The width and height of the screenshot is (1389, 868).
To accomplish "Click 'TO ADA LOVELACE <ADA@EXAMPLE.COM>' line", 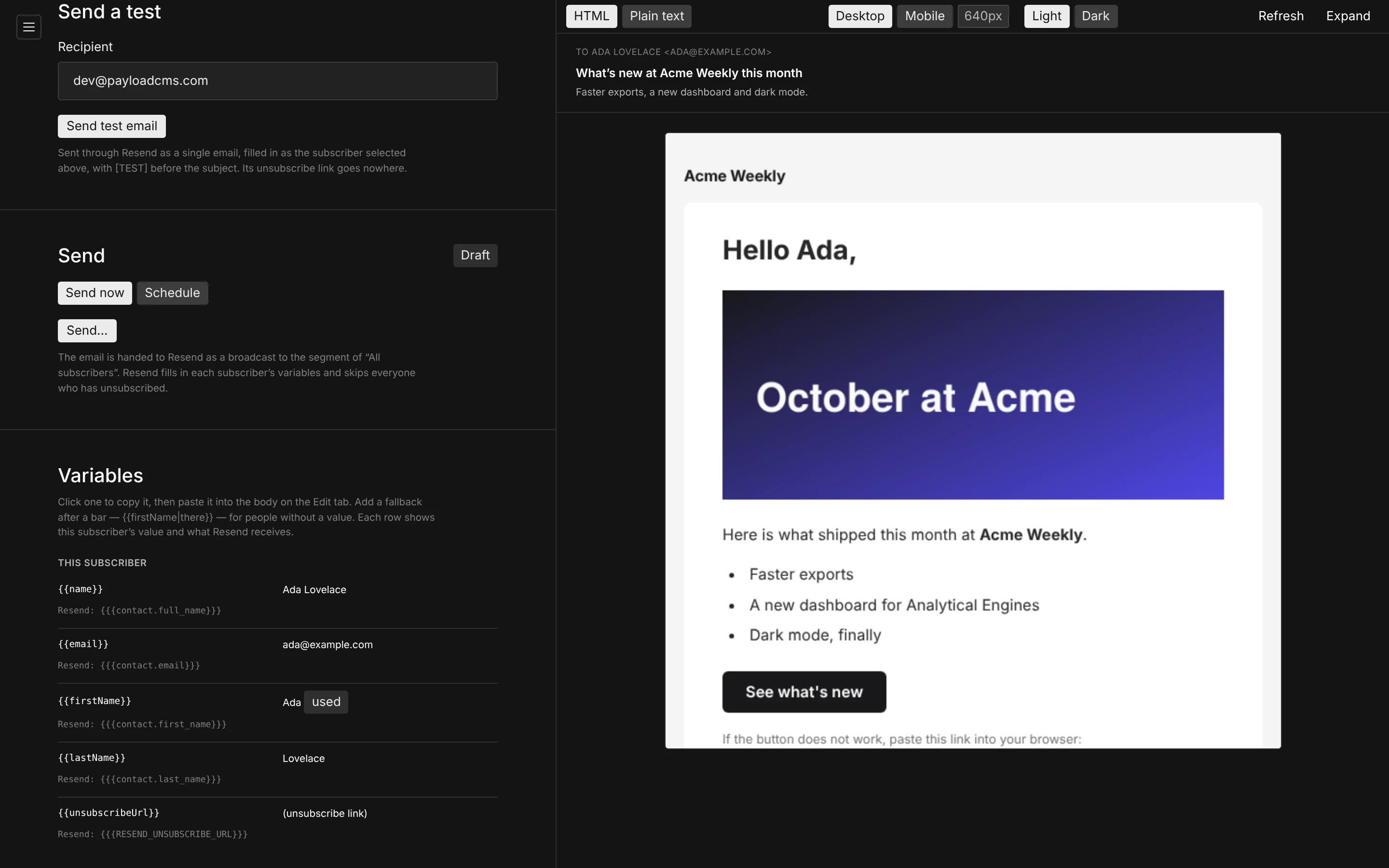I will tap(673, 52).
